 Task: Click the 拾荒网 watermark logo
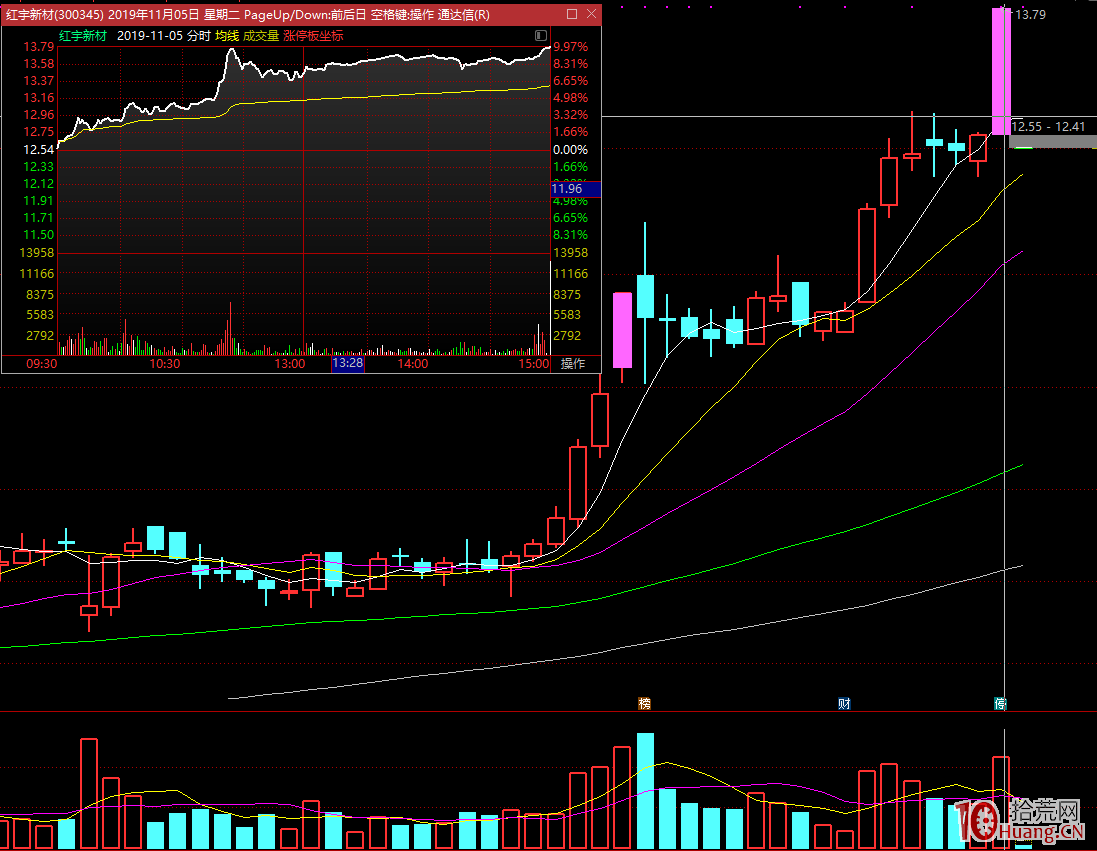[x=1020, y=820]
